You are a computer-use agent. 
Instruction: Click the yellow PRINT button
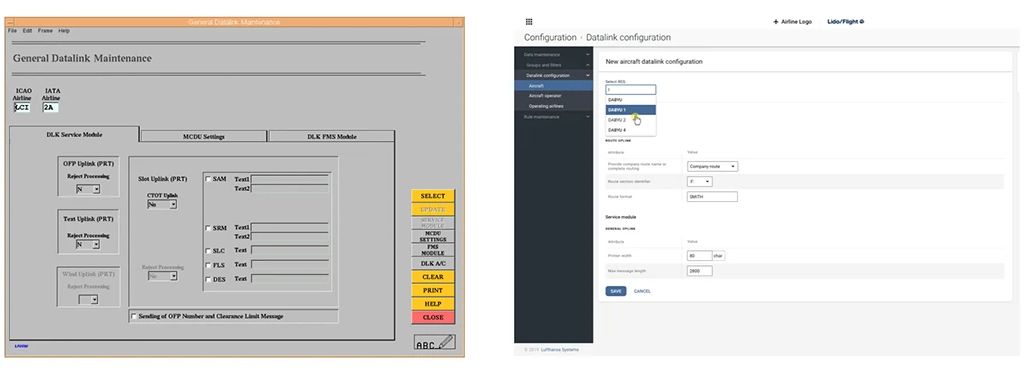coord(433,290)
